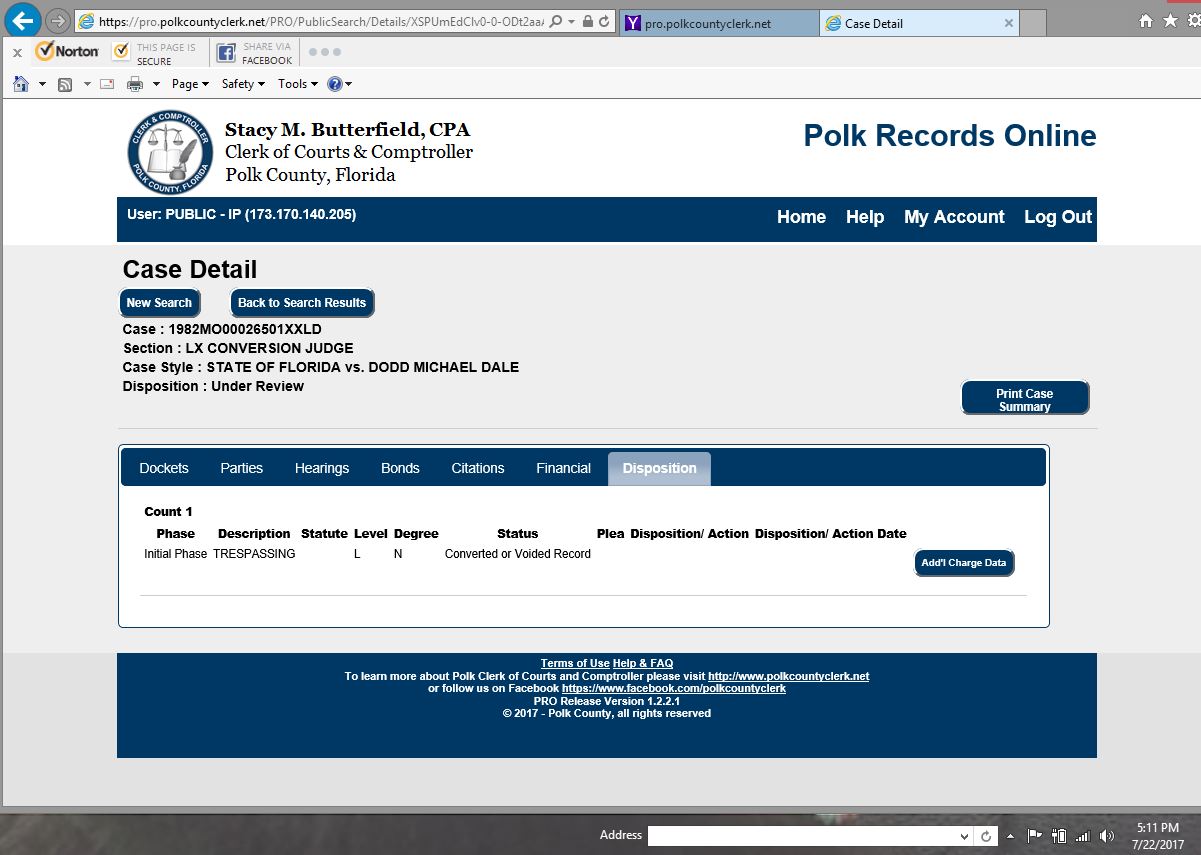Start a New Search
The width and height of the screenshot is (1201, 855).
160,303
